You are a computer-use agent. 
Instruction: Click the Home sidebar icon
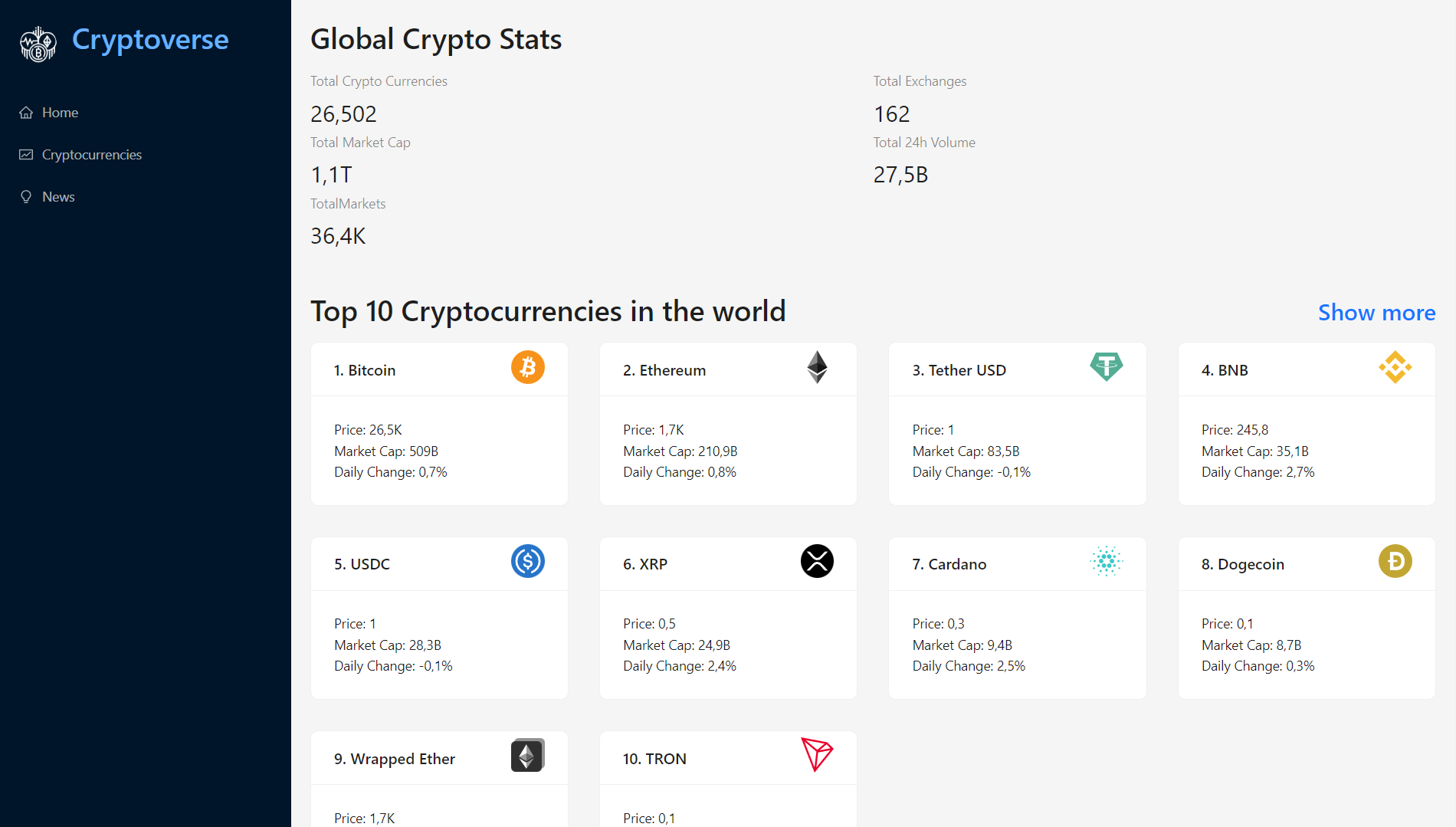click(x=25, y=112)
